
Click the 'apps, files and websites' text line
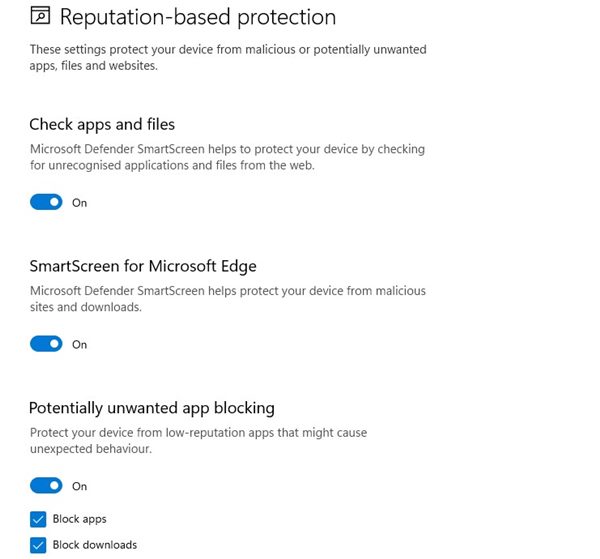(x=94, y=66)
